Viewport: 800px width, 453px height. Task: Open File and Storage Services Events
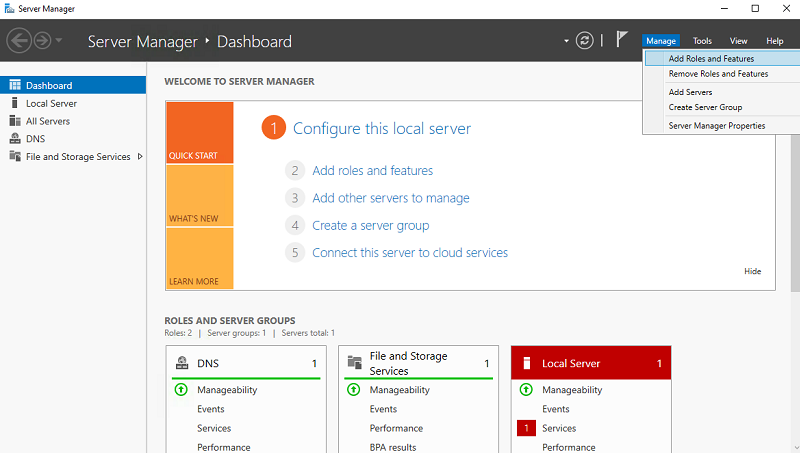coord(383,409)
